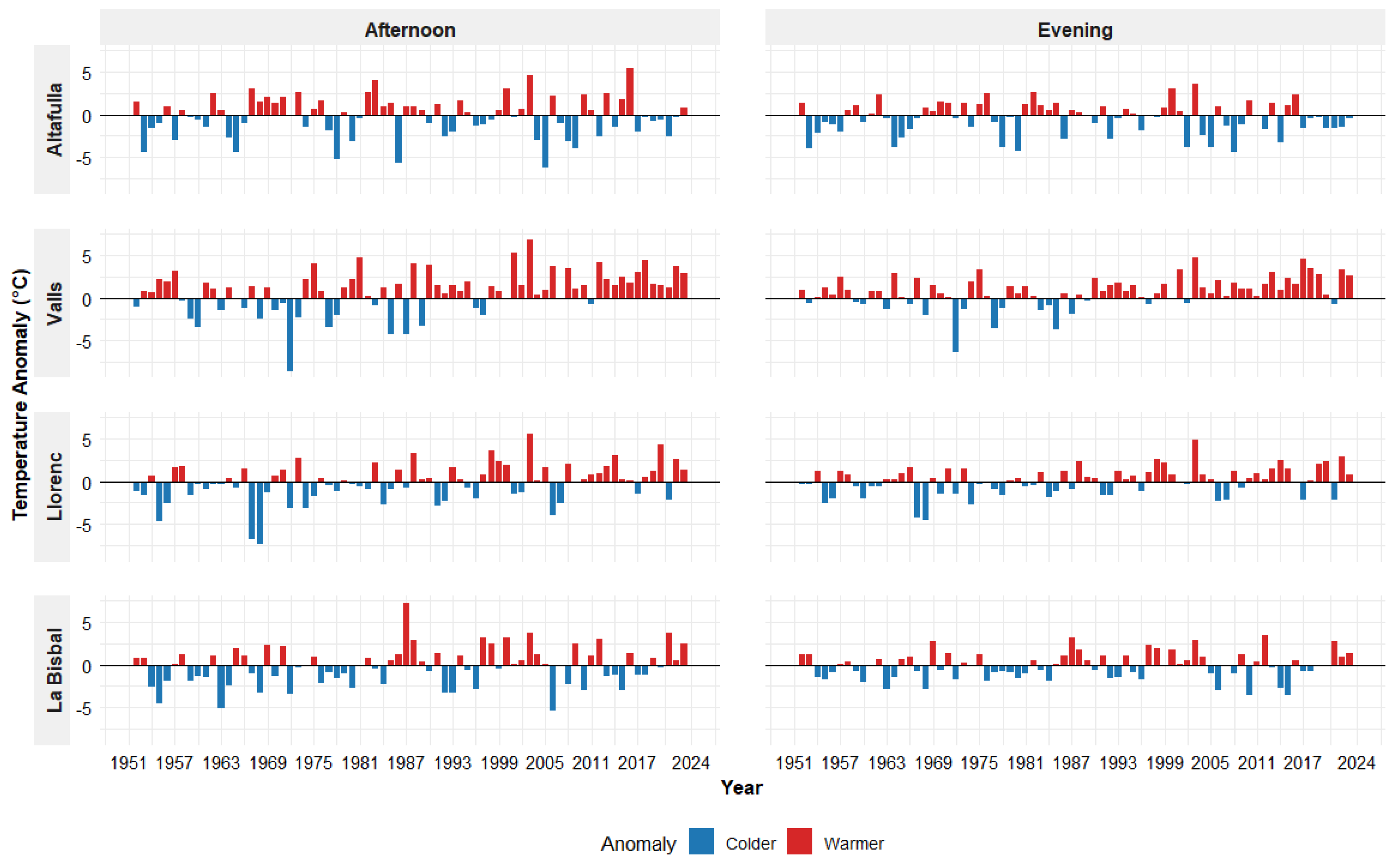
Task: Click the tallest red bar in Altafulla Afternoon
Action: [629, 92]
